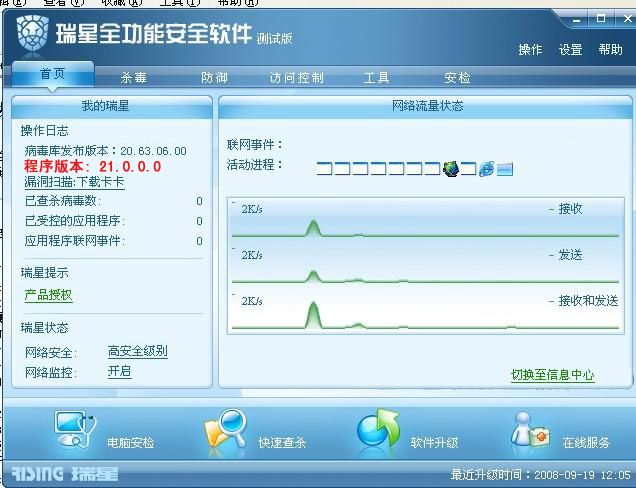The image size is (636, 488).
Task: Click the 网络安全 label
Action: [51, 353]
